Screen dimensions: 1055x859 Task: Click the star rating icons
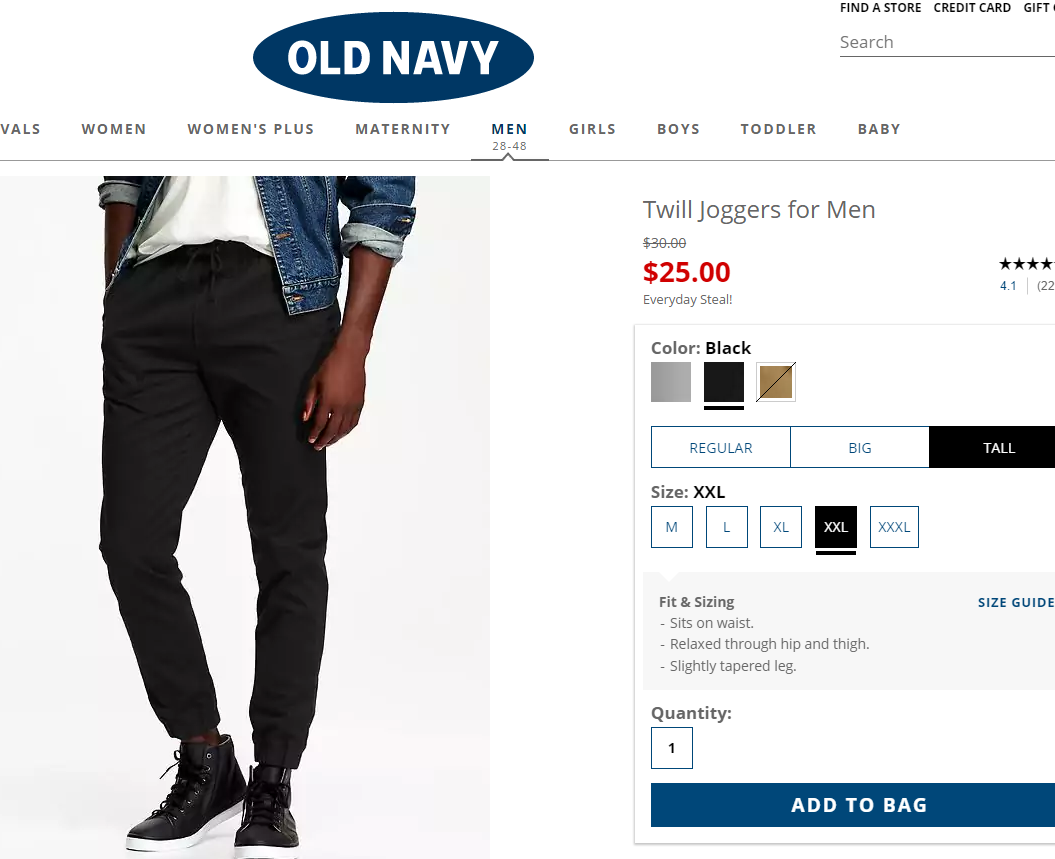click(x=1026, y=265)
